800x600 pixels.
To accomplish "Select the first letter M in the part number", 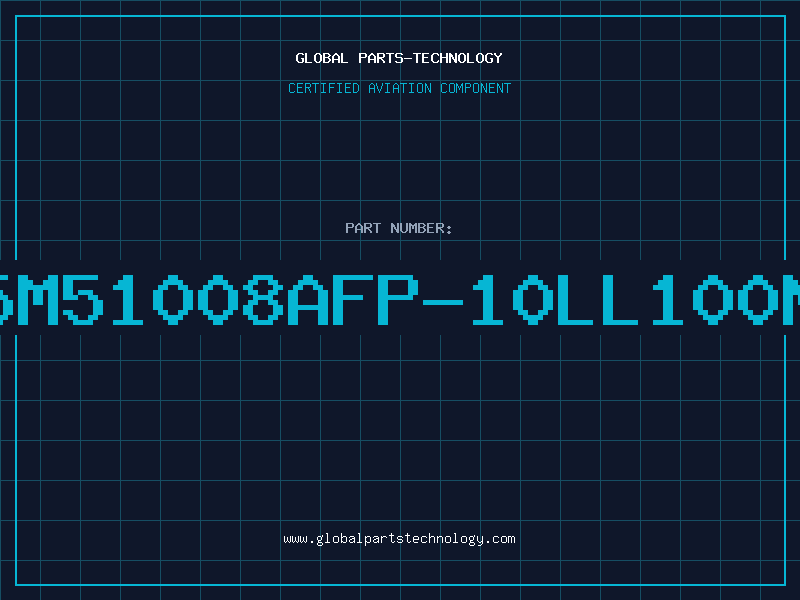I will click(x=39, y=299).
